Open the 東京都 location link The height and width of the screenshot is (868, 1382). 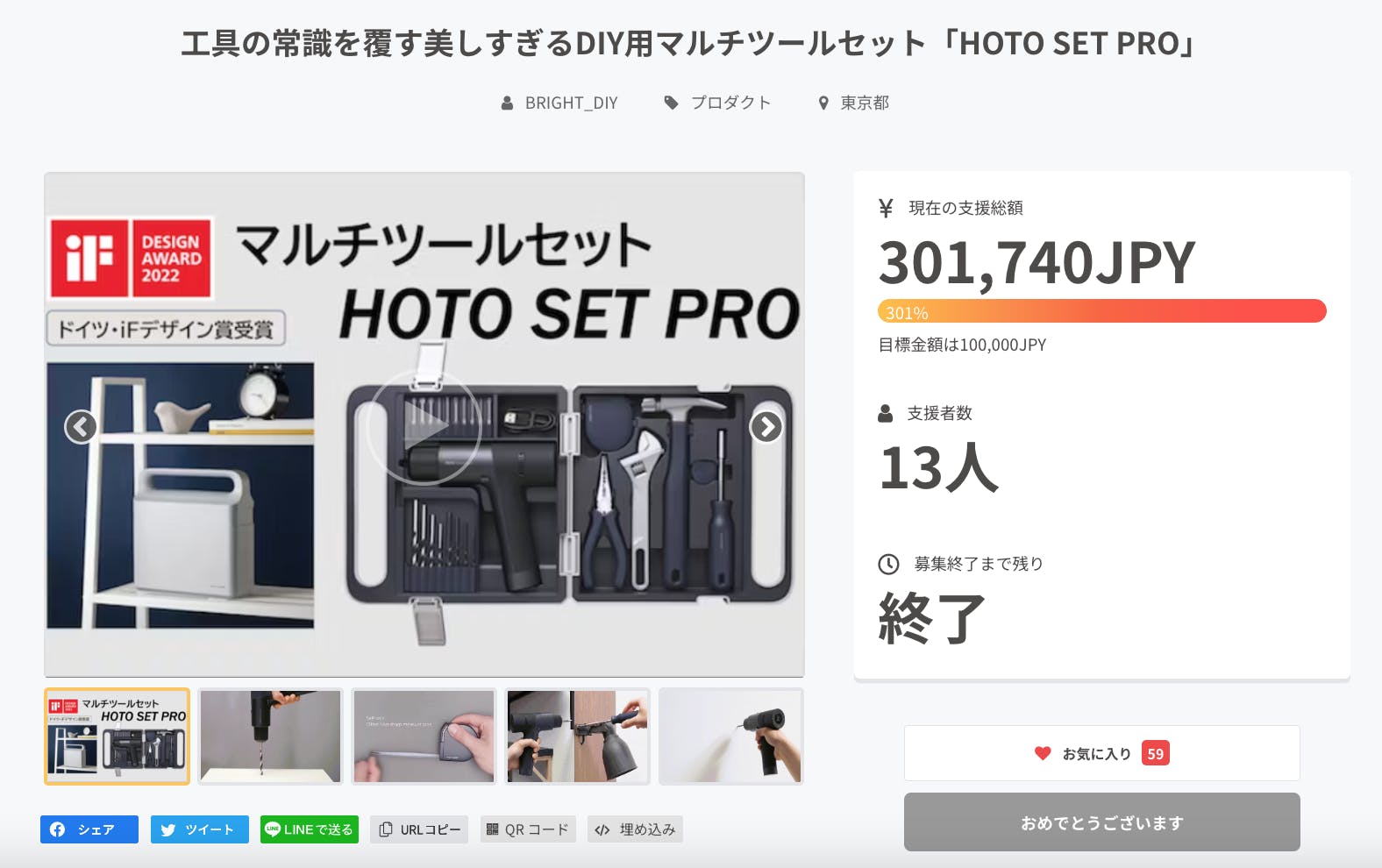point(854,103)
